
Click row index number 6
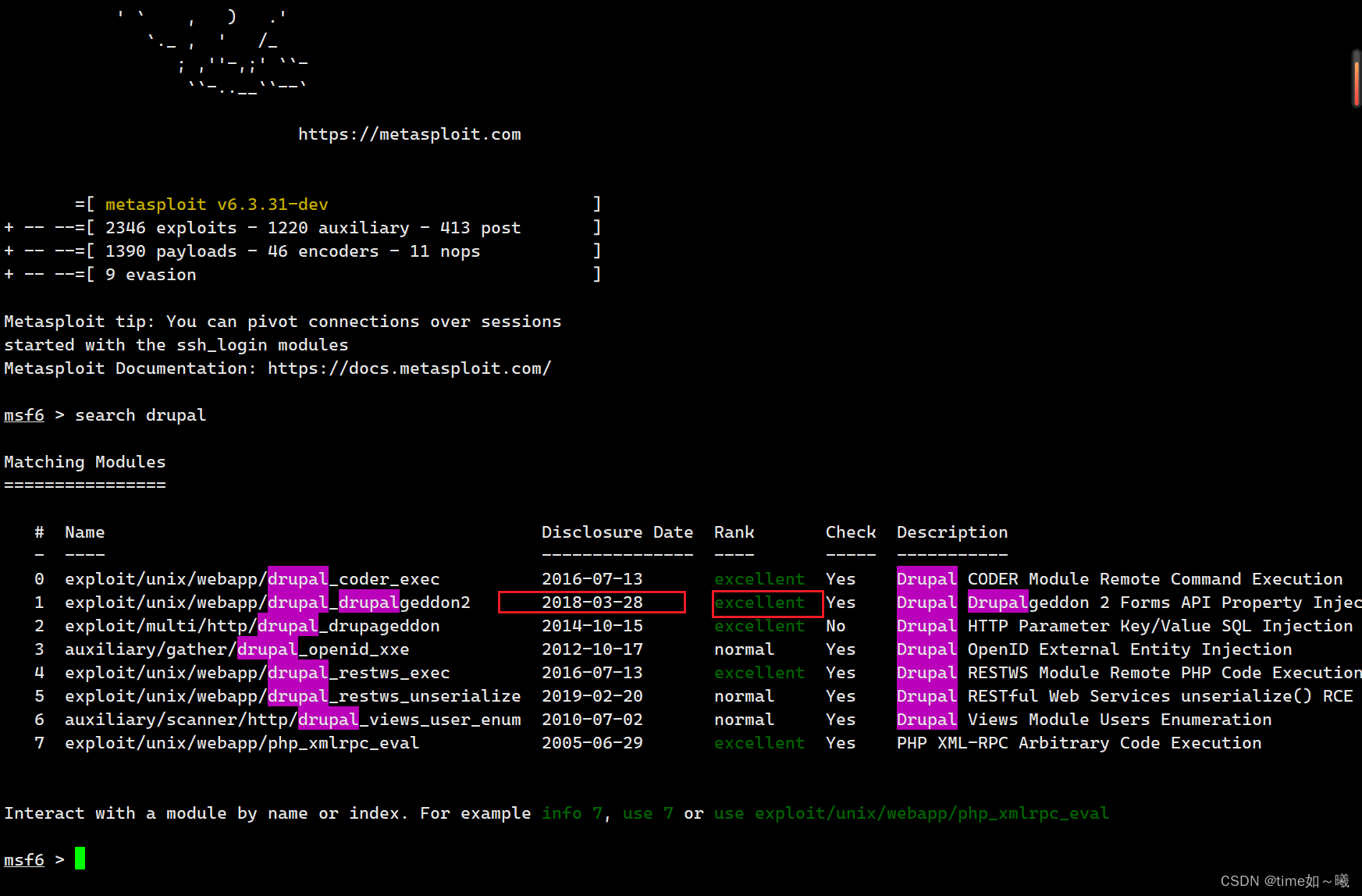point(39,720)
